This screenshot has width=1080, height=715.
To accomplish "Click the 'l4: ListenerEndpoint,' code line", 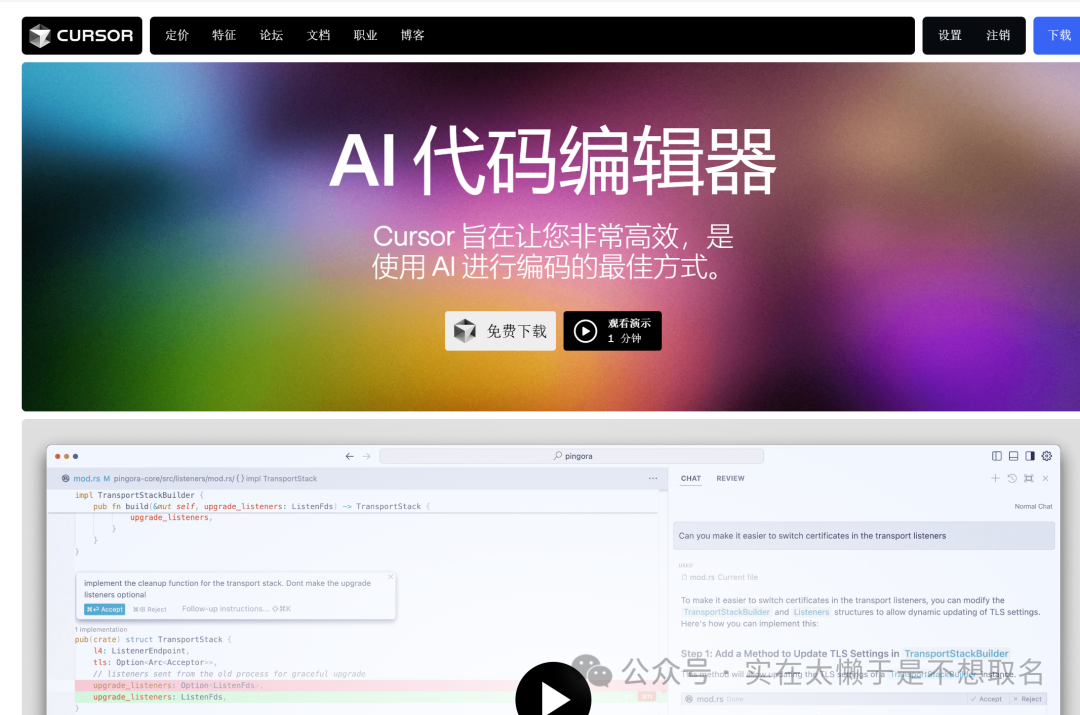I will pos(141,651).
